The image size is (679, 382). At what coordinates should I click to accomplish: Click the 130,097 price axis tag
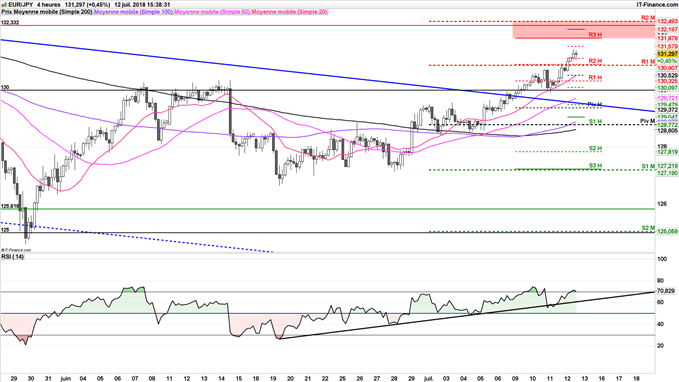pyautogui.click(x=667, y=88)
